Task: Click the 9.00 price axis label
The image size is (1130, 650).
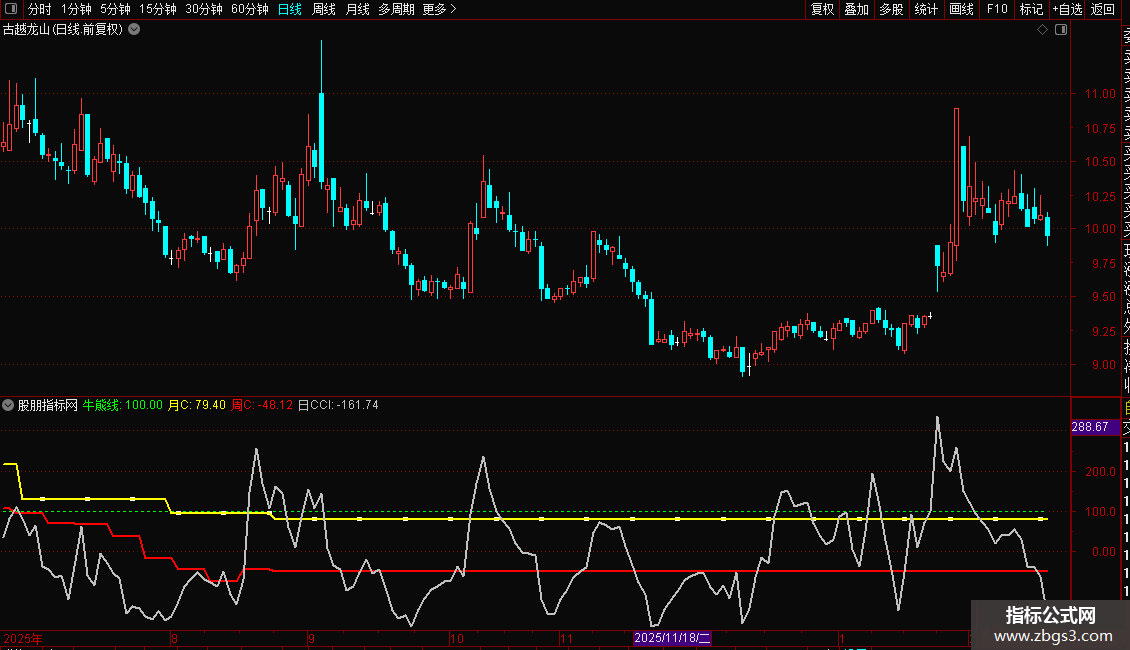Action: (x=1103, y=365)
